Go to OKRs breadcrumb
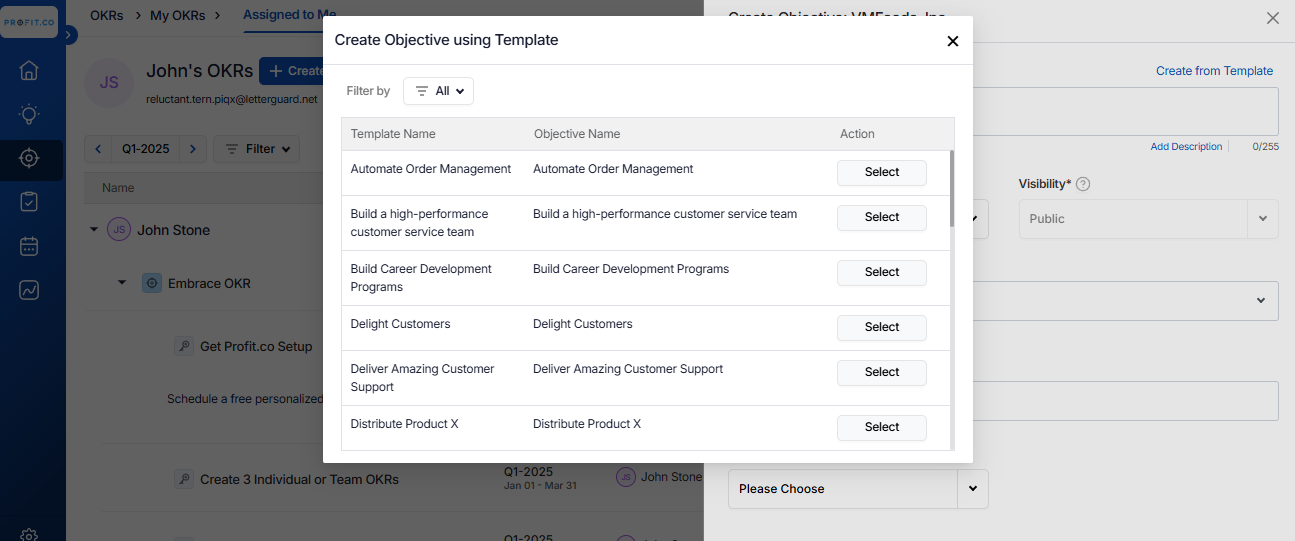Screen dimensions: 1295x541 107,15
